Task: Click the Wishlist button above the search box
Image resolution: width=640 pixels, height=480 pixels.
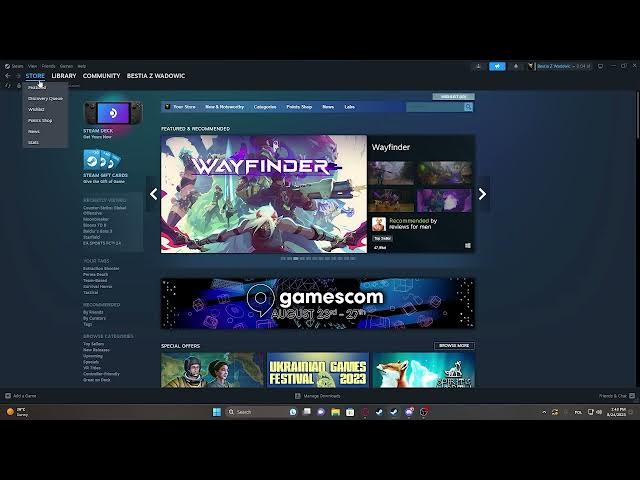Action: pos(453,97)
